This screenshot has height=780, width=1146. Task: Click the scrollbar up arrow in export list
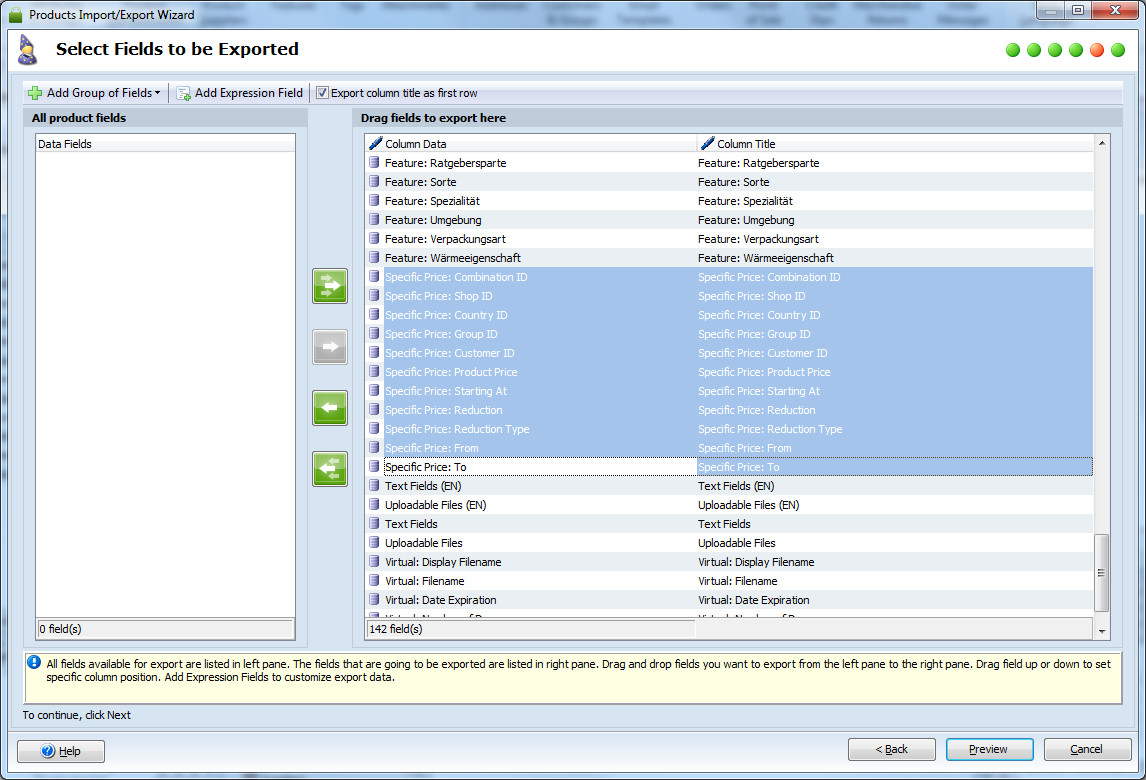point(1101,143)
